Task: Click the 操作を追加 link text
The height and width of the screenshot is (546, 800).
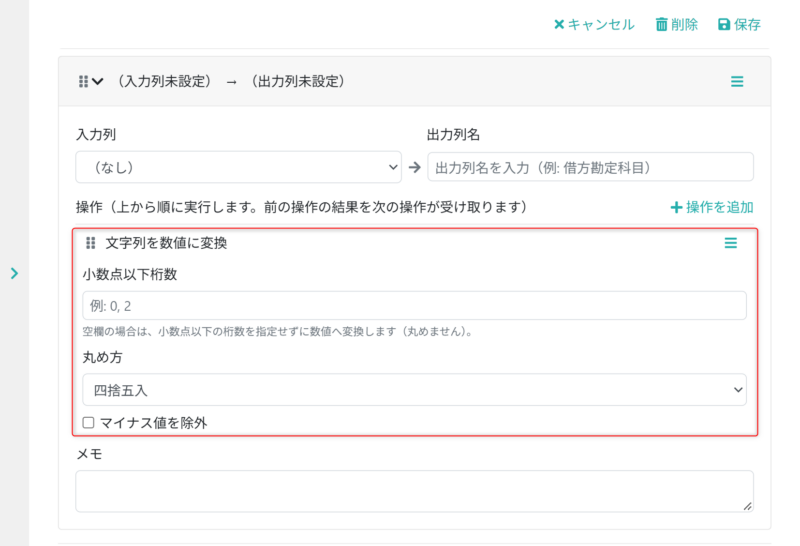Action: pyautogui.click(x=719, y=207)
